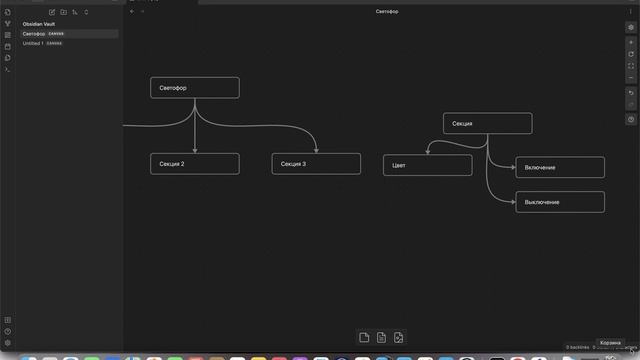Select the Цвет card
The height and width of the screenshot is (360, 640).
pyautogui.click(x=427, y=165)
